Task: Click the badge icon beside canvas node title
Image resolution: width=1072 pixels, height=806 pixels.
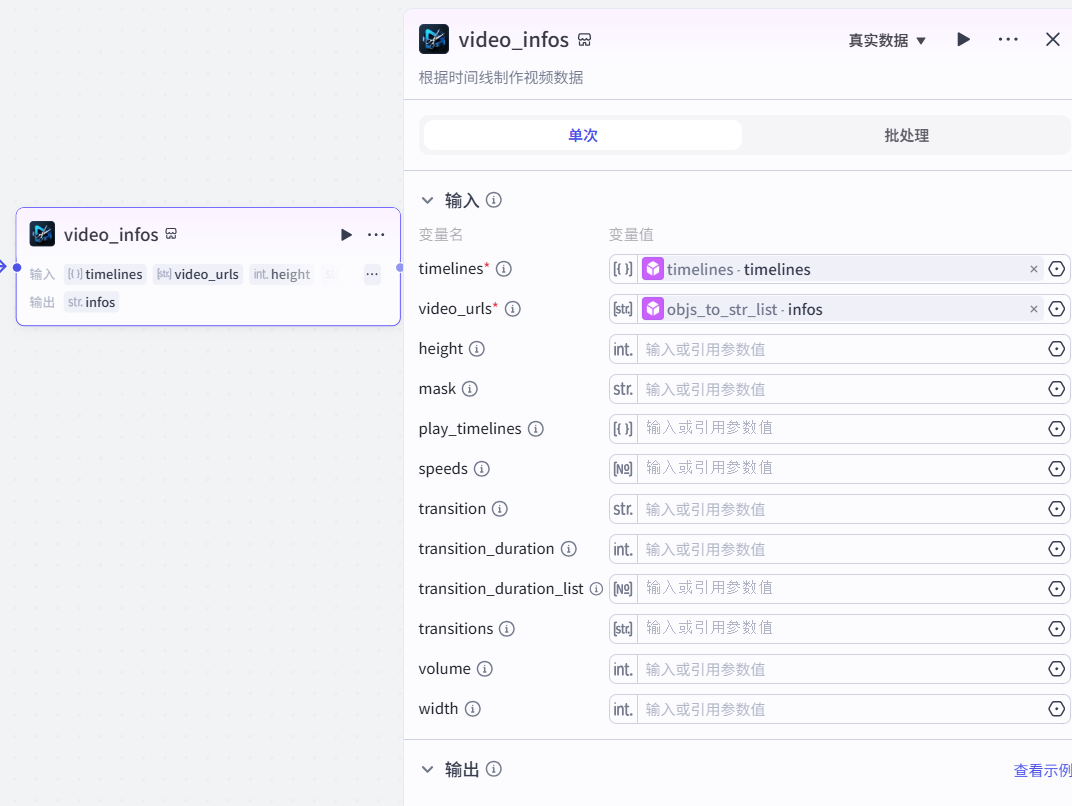Action: point(171,234)
